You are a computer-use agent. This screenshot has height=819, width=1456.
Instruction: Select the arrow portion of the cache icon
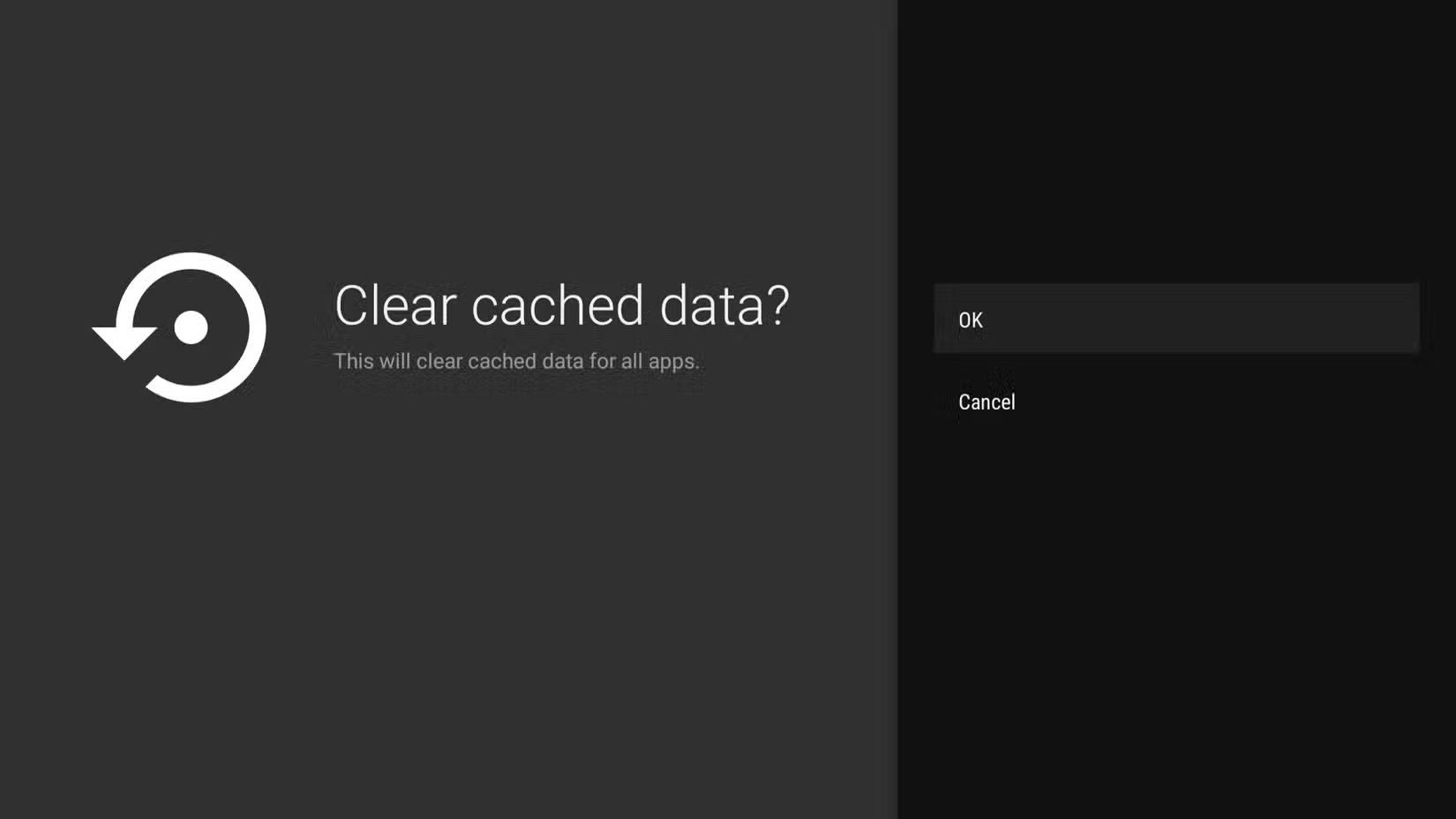coord(124,340)
